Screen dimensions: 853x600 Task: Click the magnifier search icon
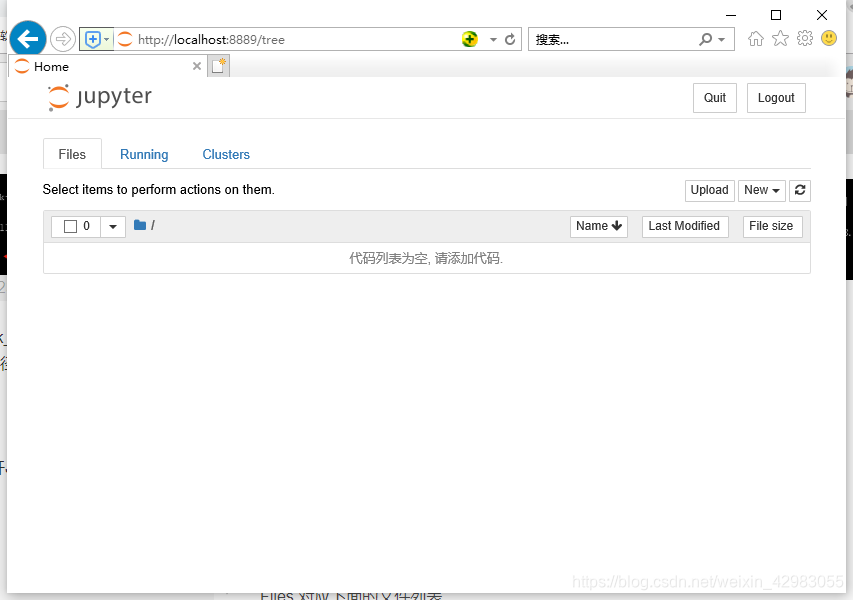(x=705, y=39)
